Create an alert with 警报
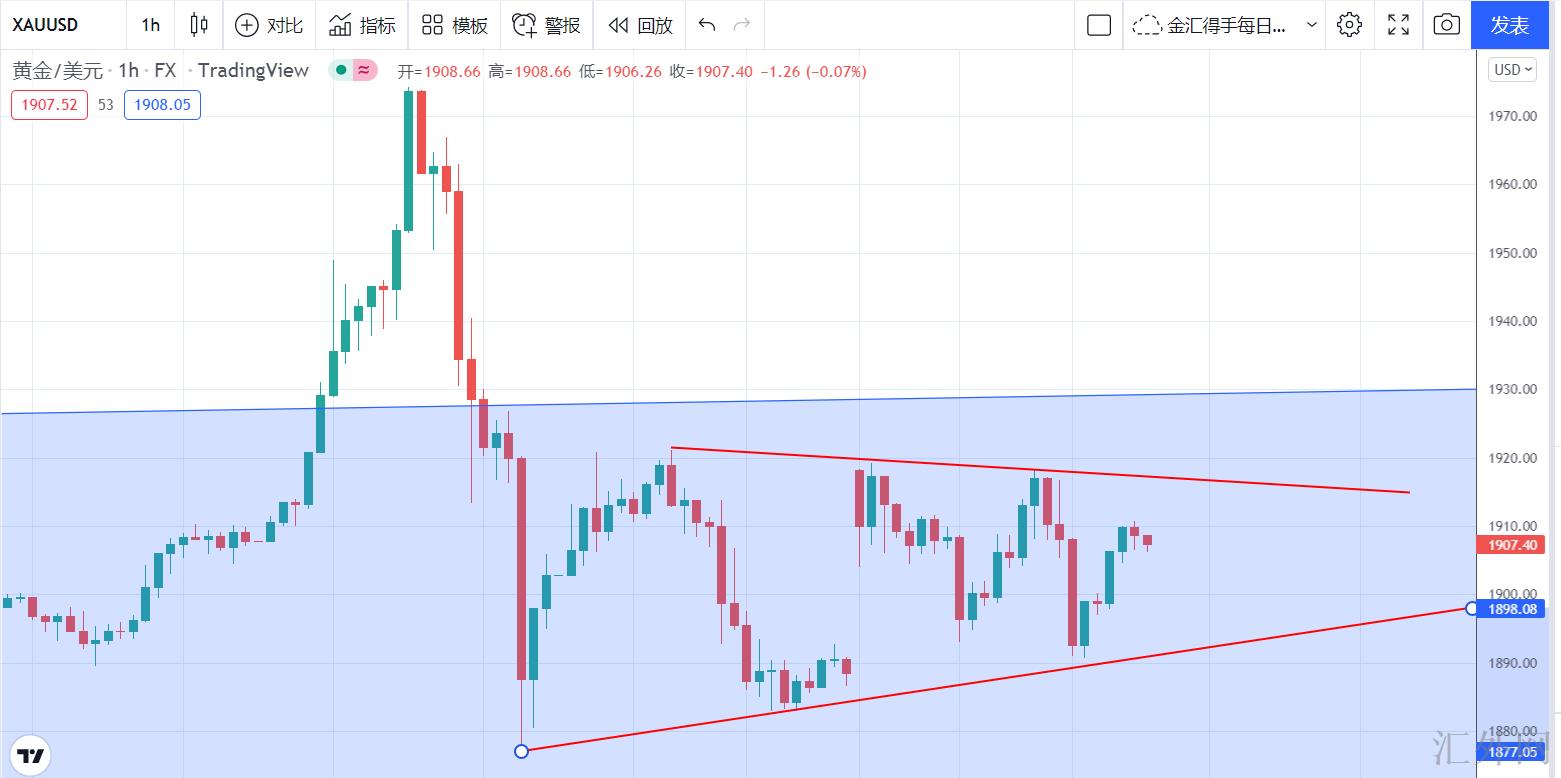The height and width of the screenshot is (778, 1561). click(x=546, y=25)
